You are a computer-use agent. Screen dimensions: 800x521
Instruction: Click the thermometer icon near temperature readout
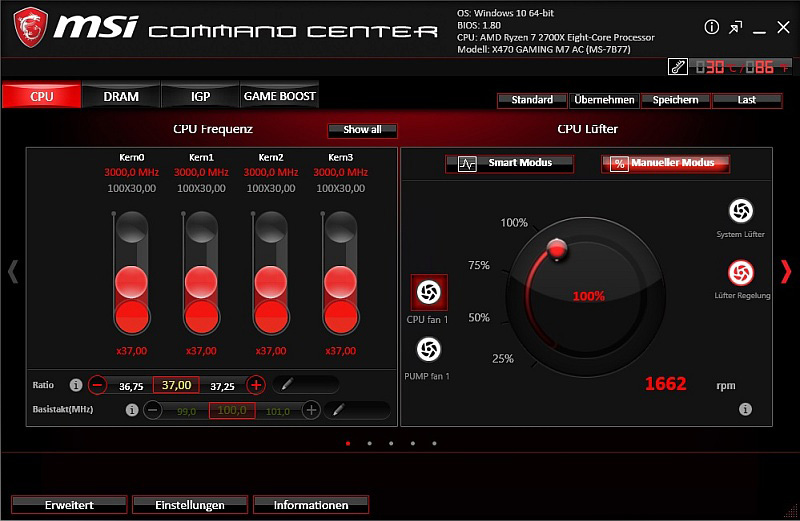coord(678,66)
